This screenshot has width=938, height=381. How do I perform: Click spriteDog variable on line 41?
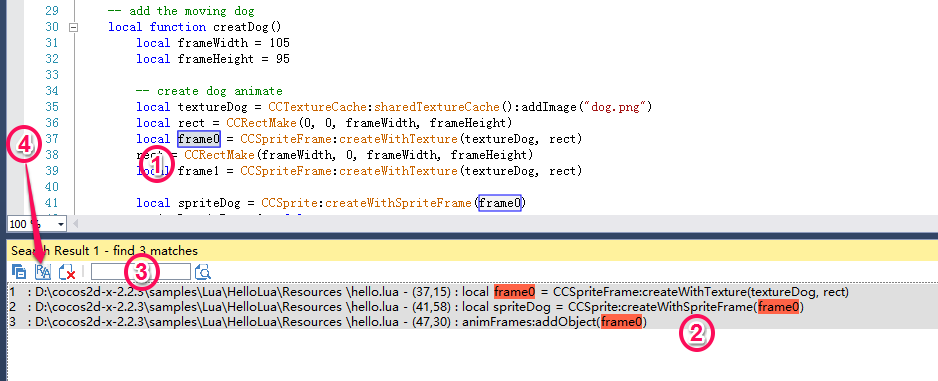[209, 203]
